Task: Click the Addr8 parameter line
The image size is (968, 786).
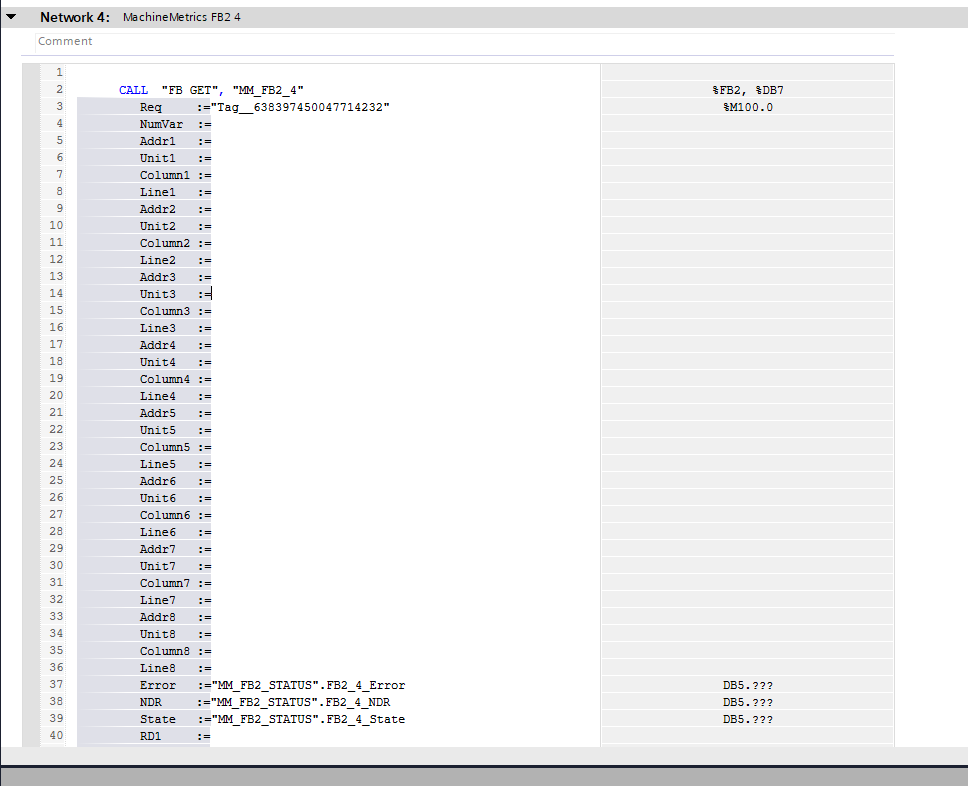Action: [157, 617]
